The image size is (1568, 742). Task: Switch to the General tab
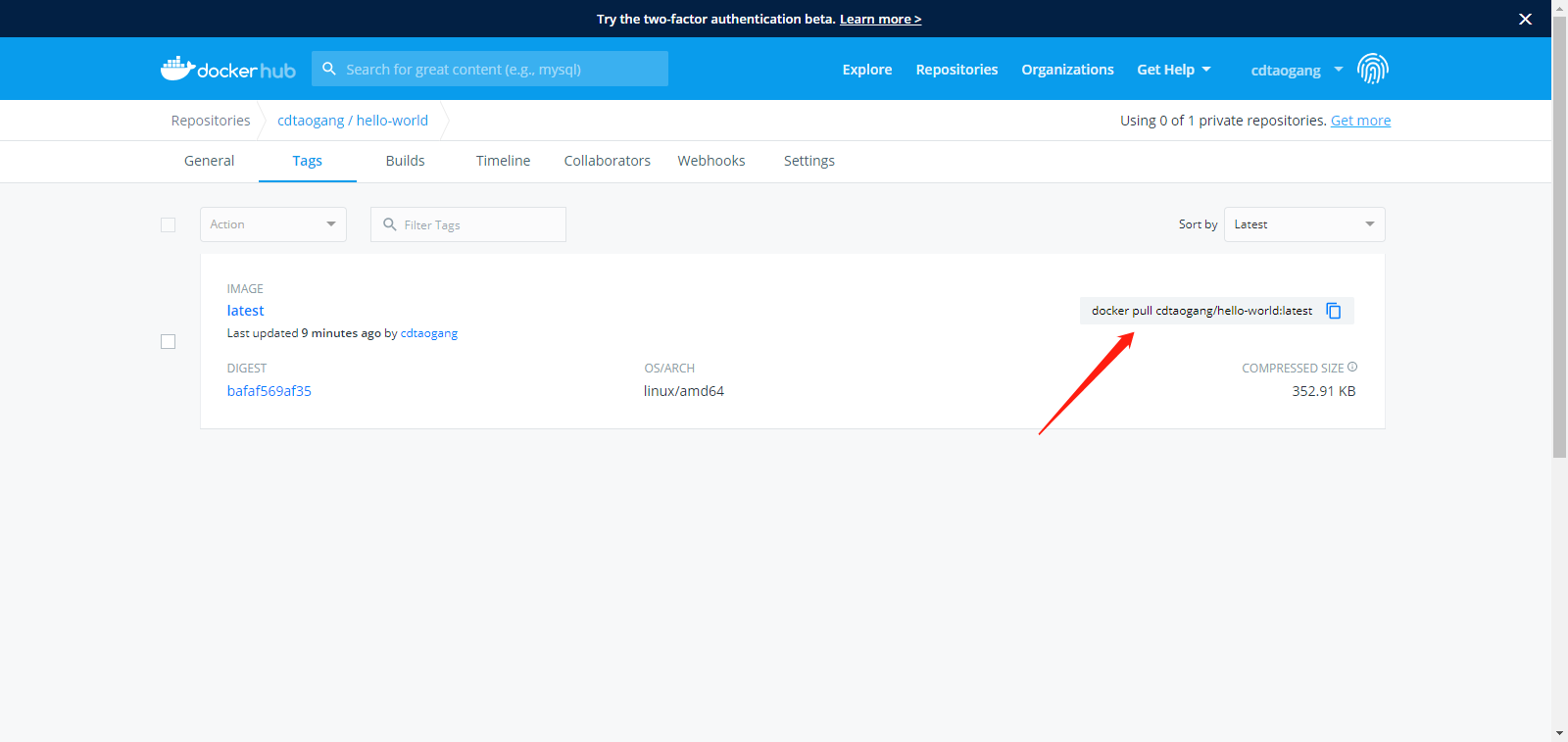209,161
